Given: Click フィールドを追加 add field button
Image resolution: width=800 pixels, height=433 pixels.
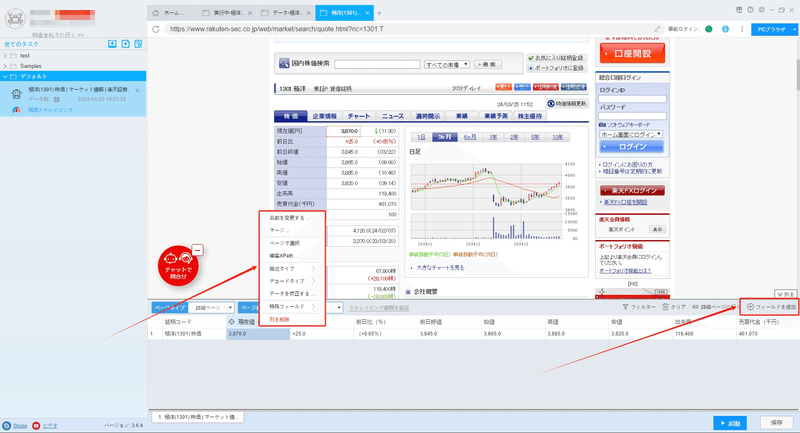Looking at the screenshot, I should [771, 307].
